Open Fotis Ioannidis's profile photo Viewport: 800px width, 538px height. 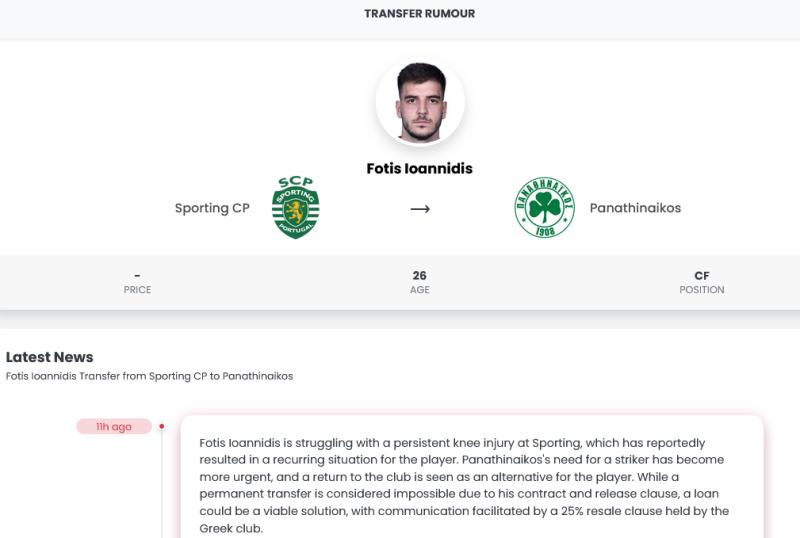(420, 104)
